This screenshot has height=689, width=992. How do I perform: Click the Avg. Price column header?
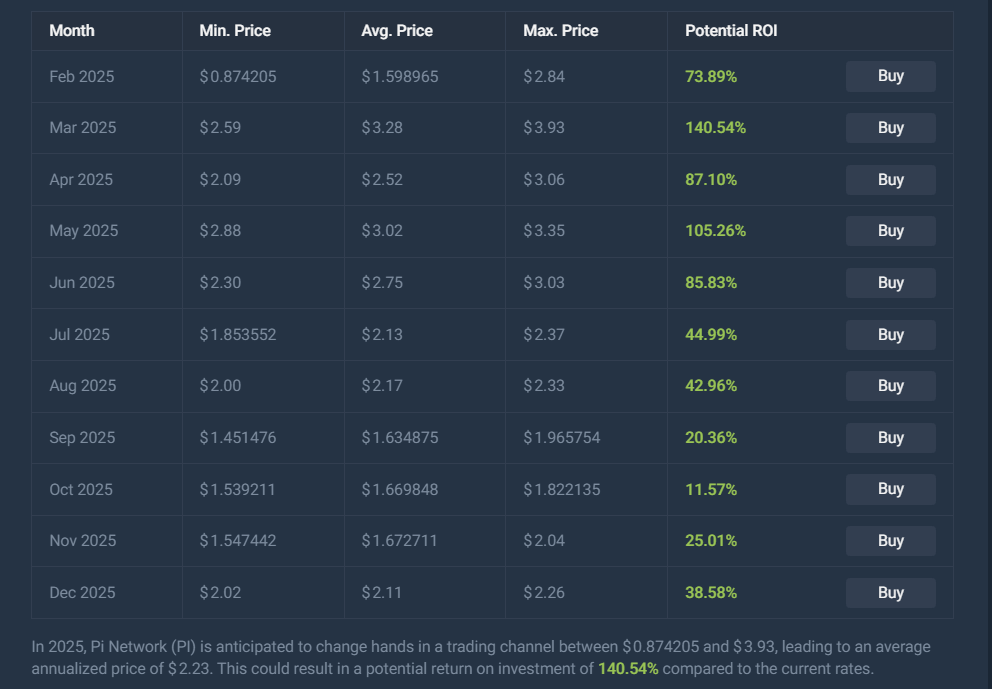pyautogui.click(x=397, y=30)
